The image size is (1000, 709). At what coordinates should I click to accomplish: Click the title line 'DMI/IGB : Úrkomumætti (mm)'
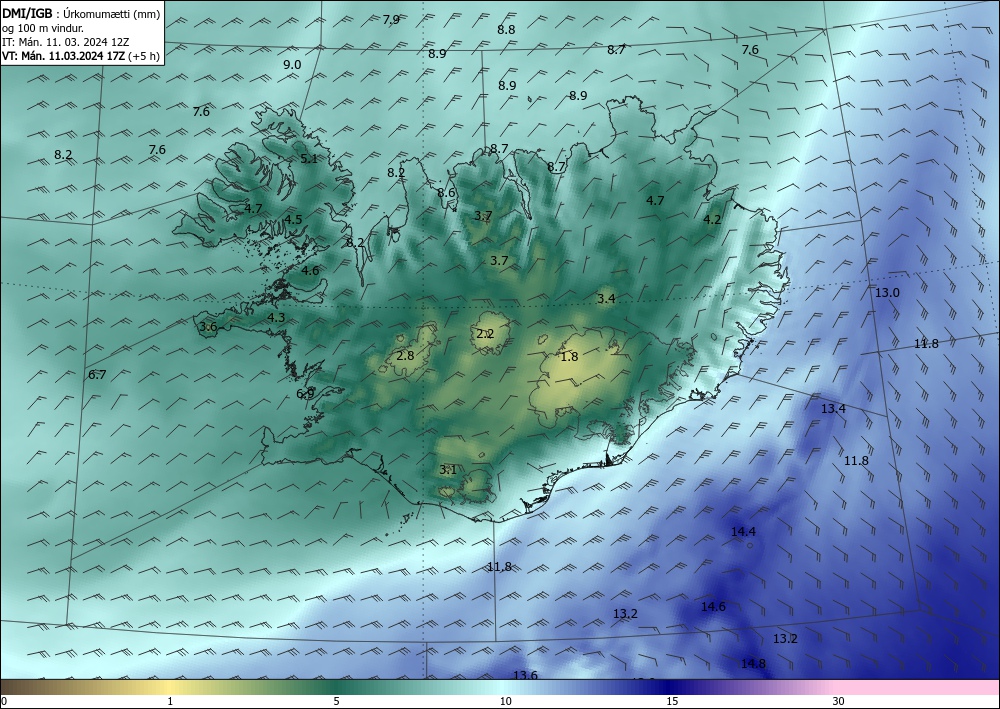[x=81, y=13]
